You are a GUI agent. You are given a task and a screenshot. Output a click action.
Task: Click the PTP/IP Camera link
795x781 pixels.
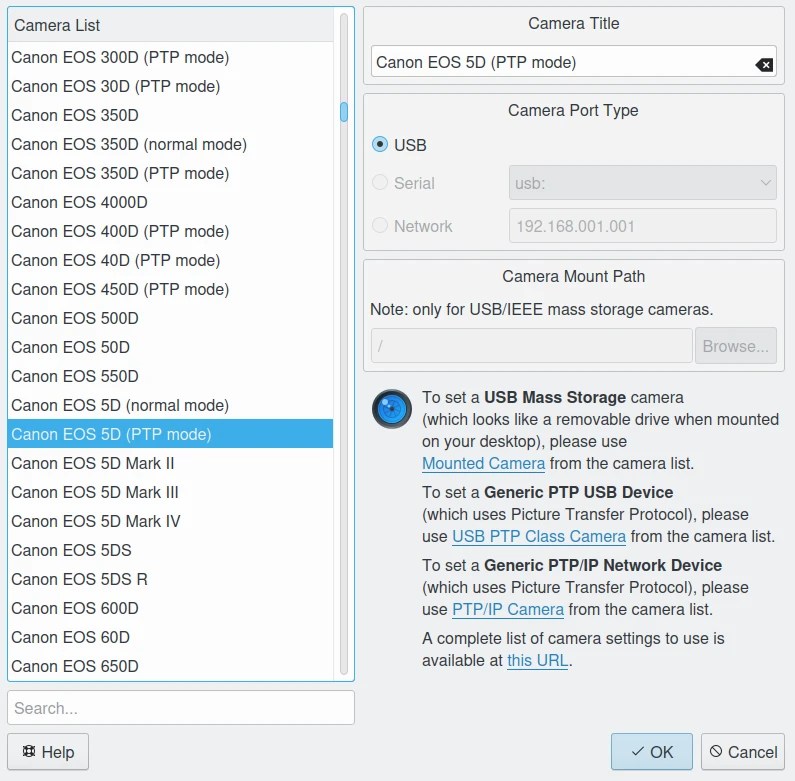point(508,609)
